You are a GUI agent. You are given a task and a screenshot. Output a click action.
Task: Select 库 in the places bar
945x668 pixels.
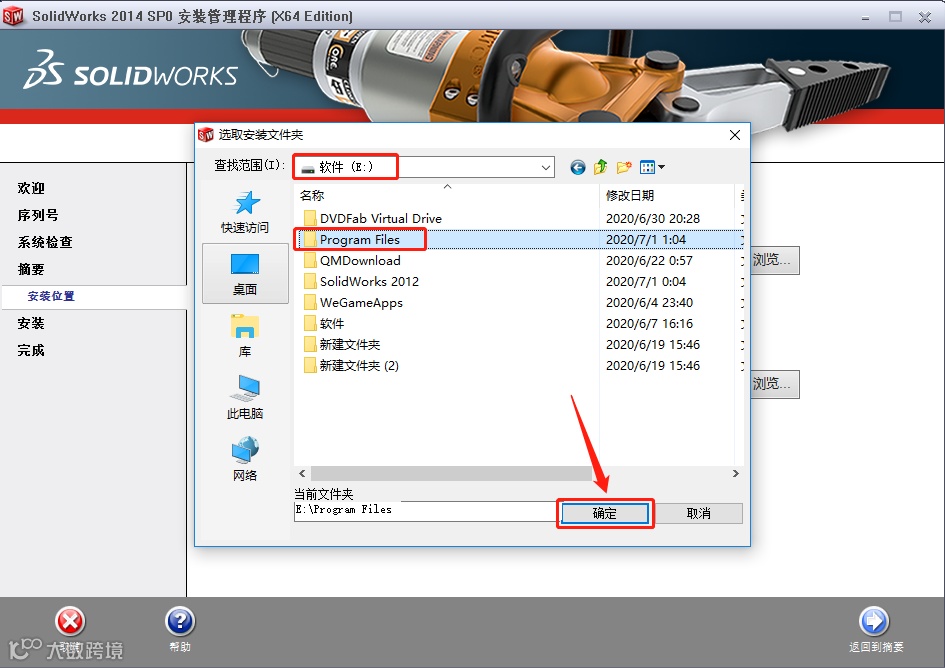[245, 336]
